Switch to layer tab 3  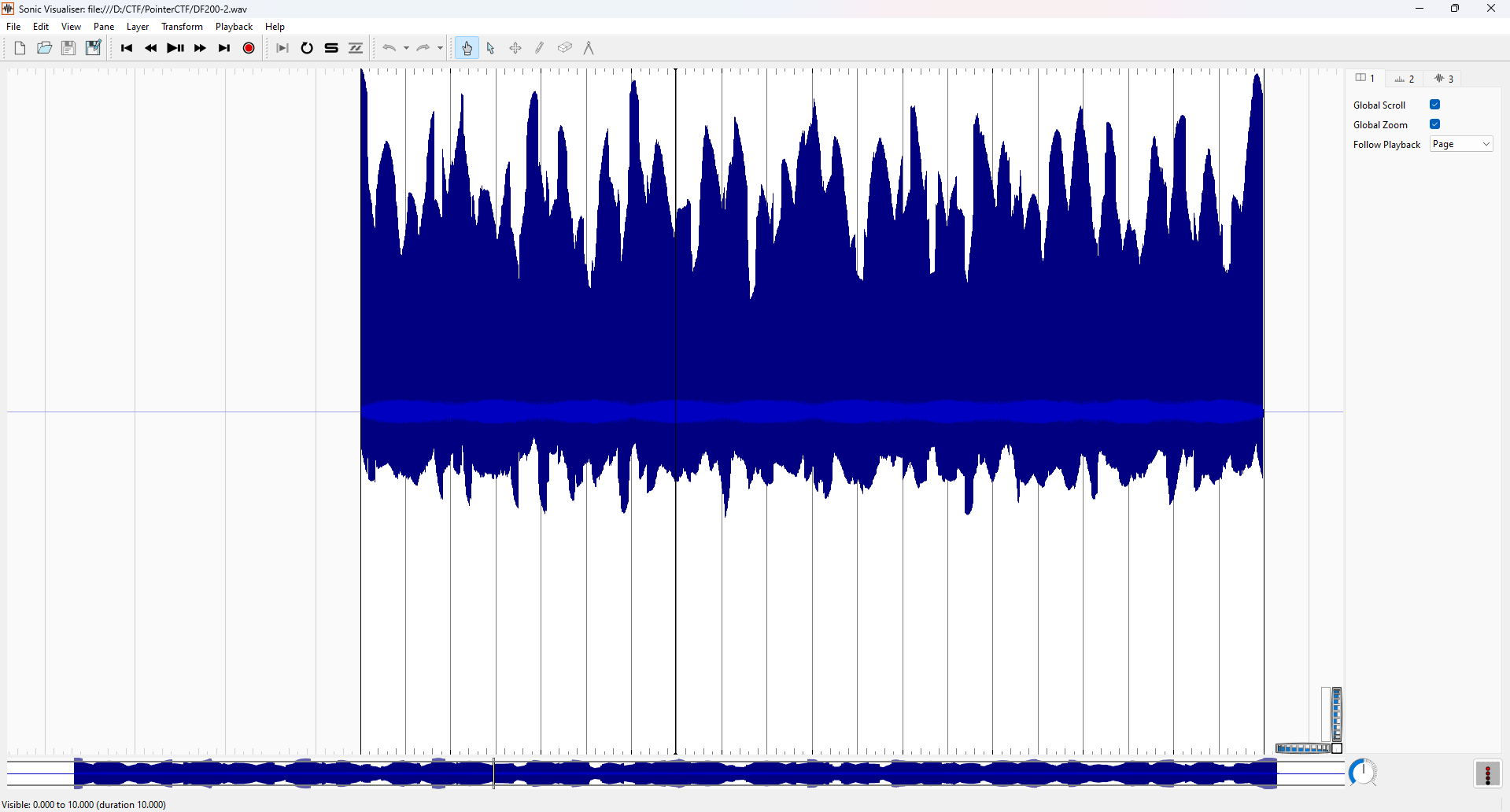[1445, 78]
